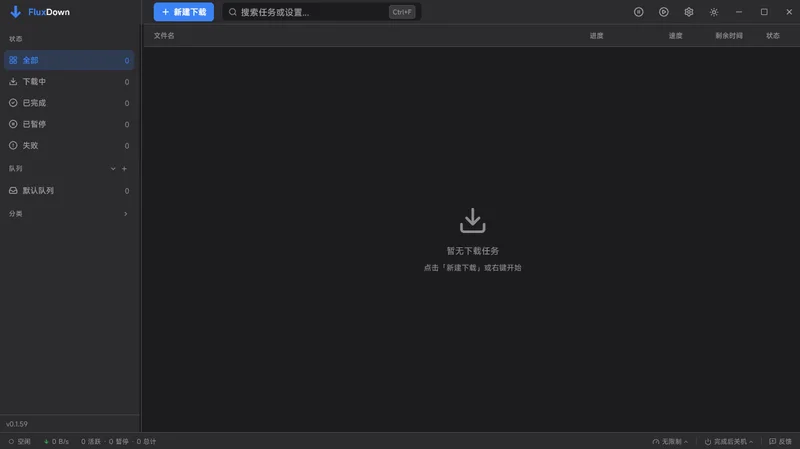800x449 pixels.
Task: Click the v0.1.59 version label
Action: click(17, 424)
